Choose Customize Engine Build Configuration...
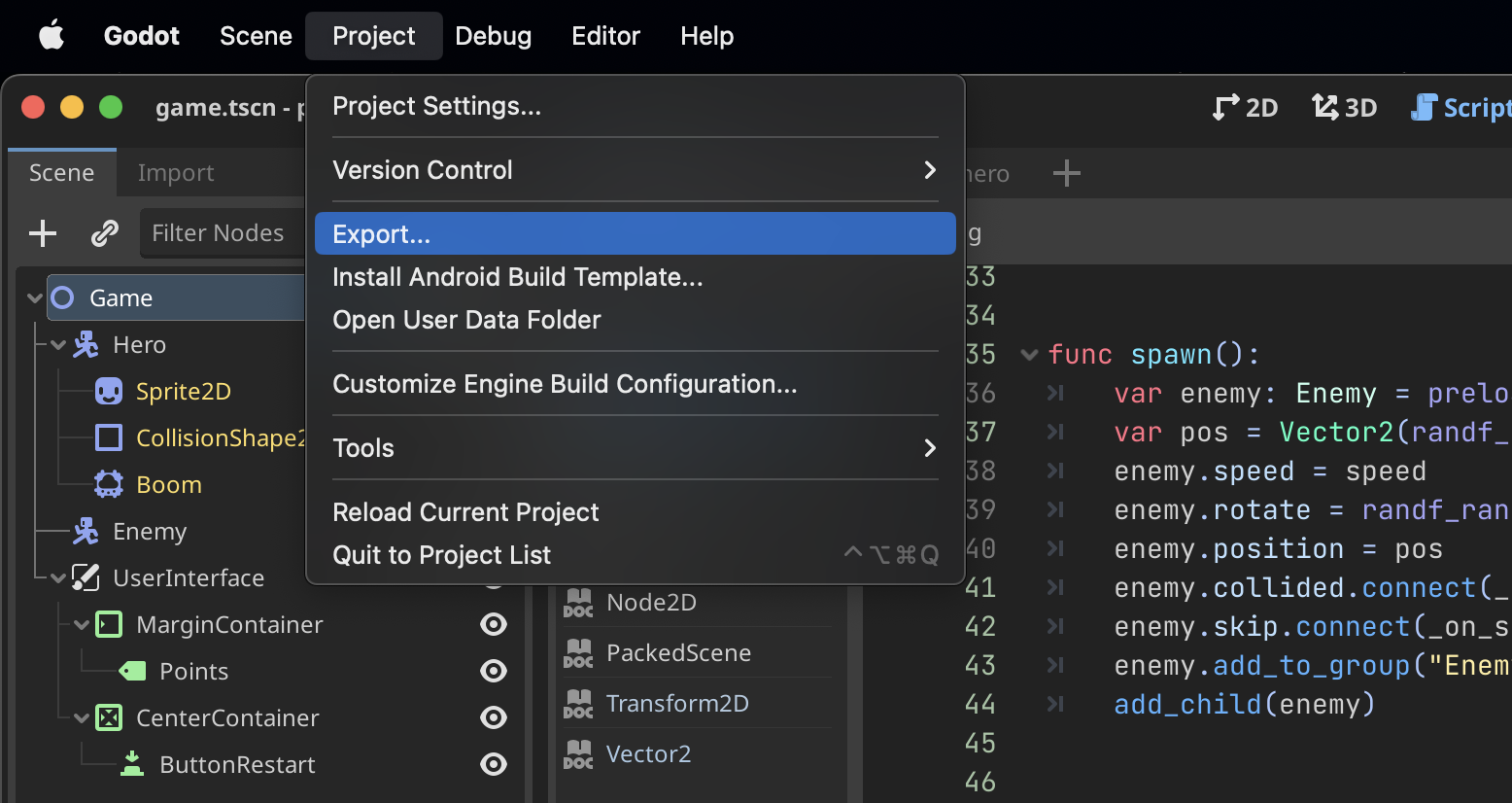 click(x=636, y=384)
